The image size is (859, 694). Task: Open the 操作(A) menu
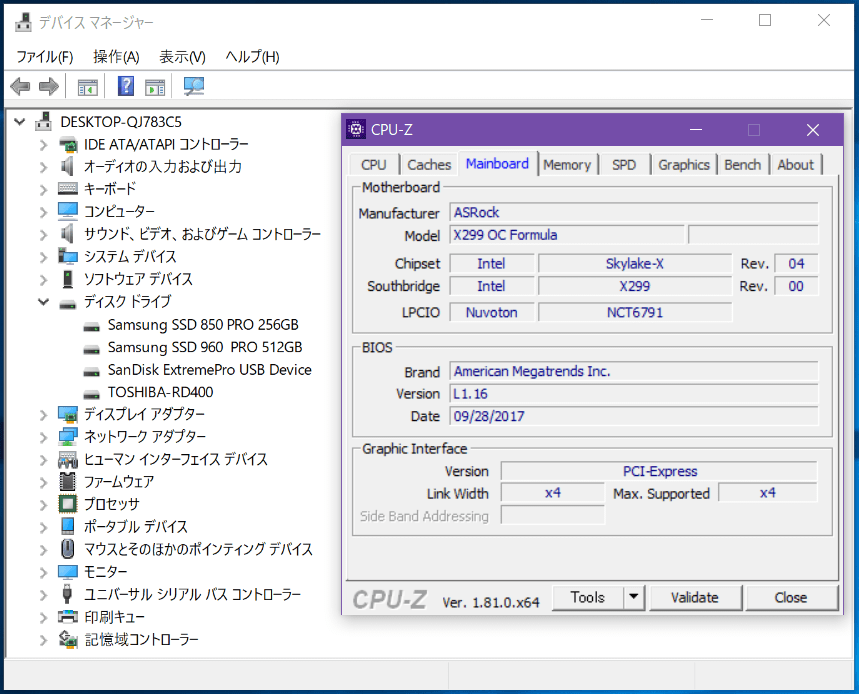[116, 57]
